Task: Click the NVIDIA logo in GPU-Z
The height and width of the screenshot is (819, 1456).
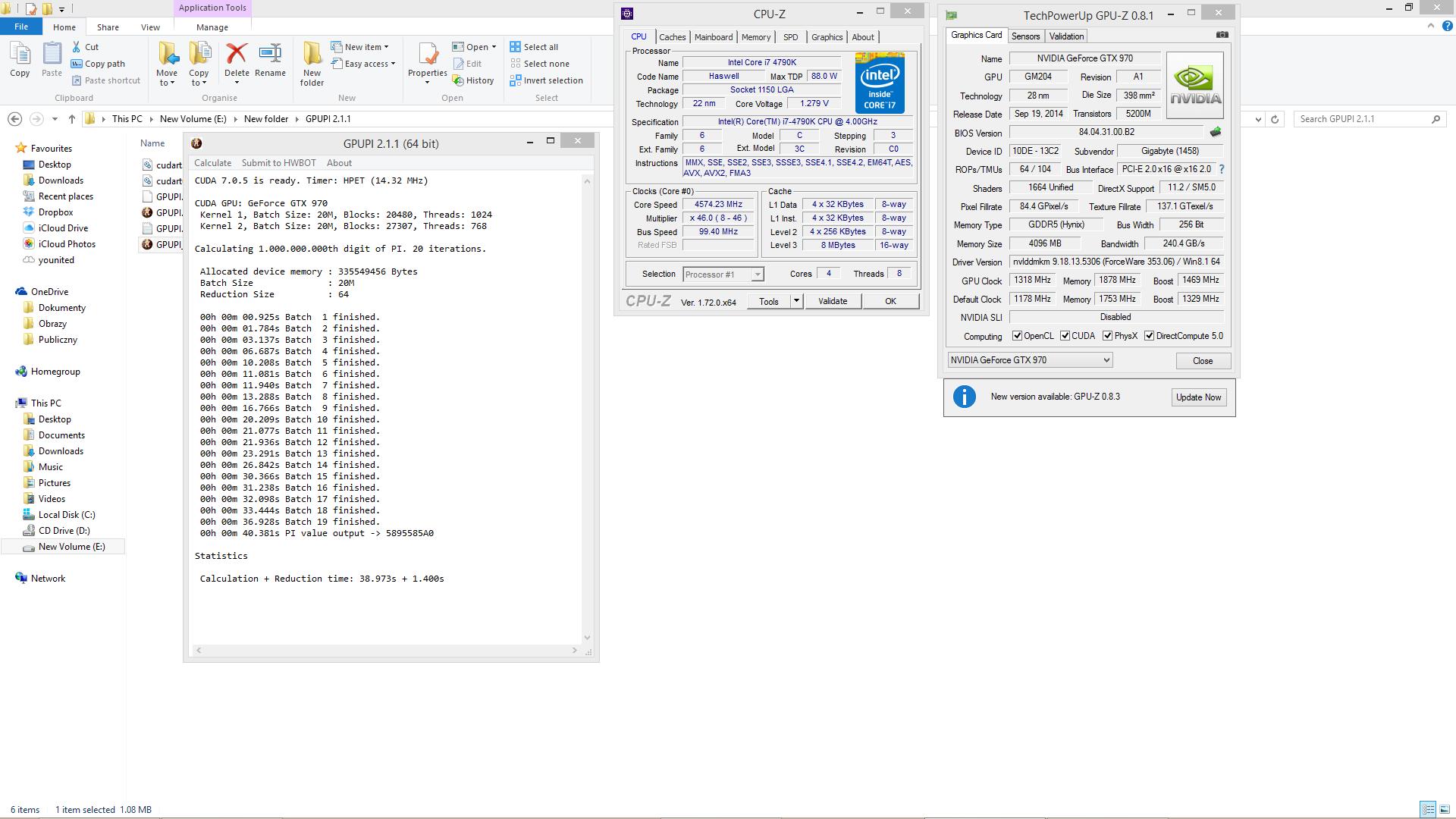Action: point(1195,85)
